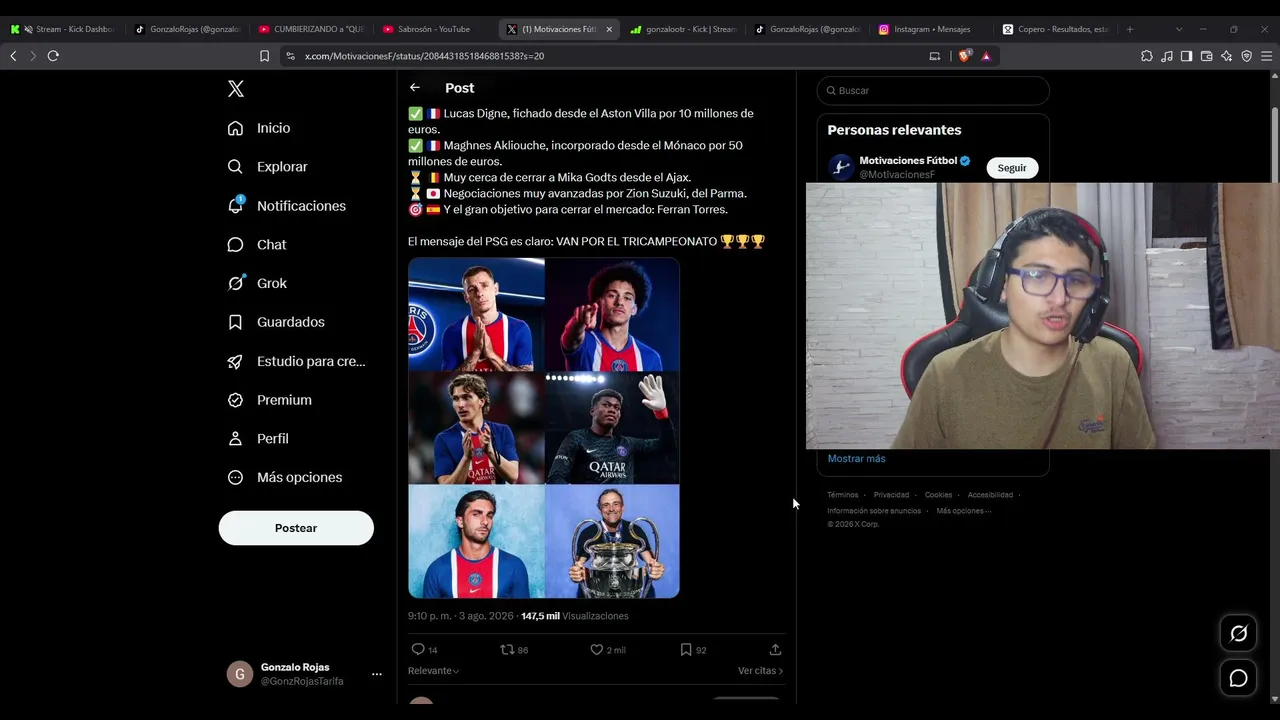Reload the current page
The width and height of the screenshot is (1280, 720).
coord(53,56)
